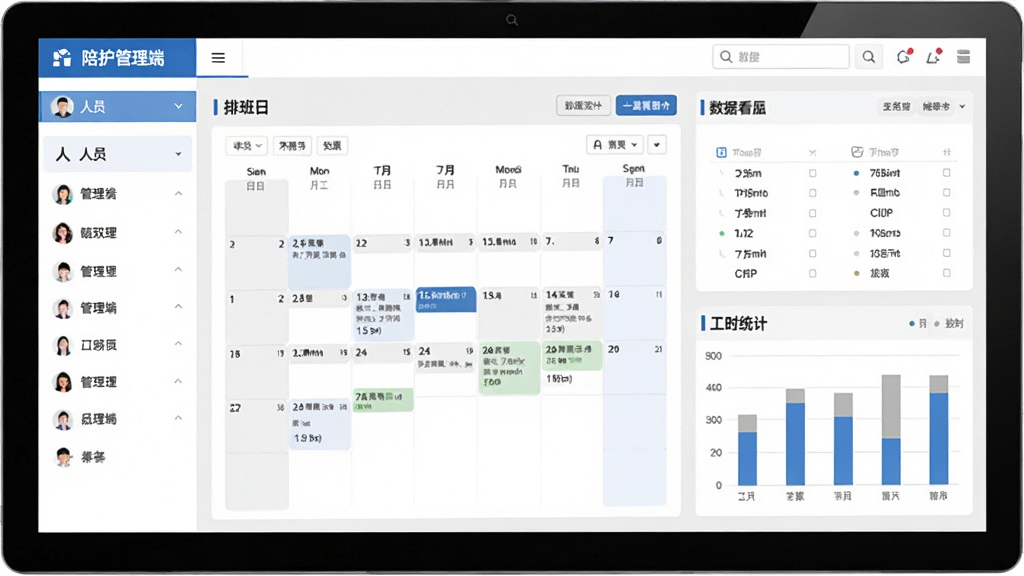Click the stacked-lines icon at the top-right corner
The height and width of the screenshot is (576, 1024).
963,57
